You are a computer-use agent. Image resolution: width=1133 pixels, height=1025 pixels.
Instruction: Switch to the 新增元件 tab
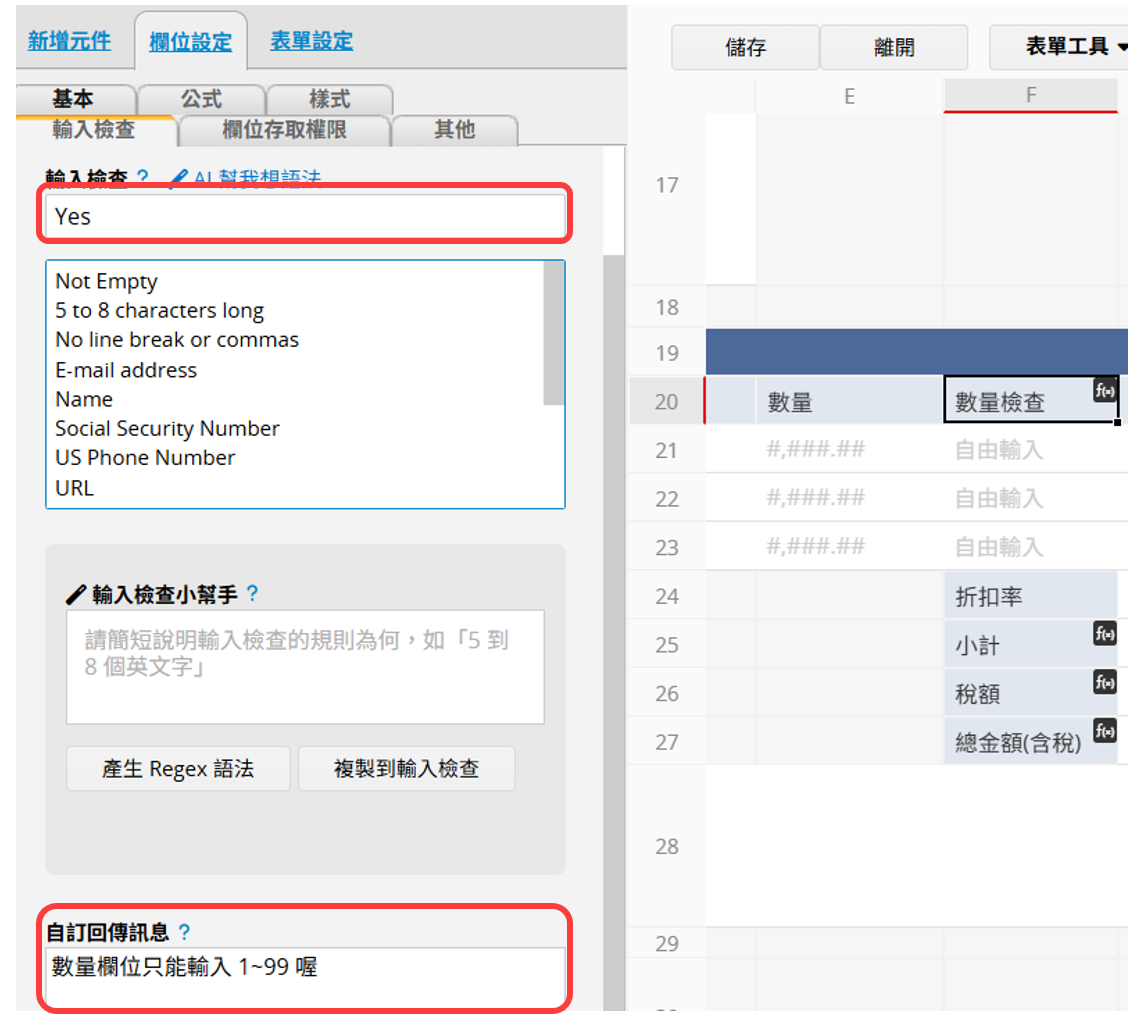pyautogui.click(x=69, y=41)
